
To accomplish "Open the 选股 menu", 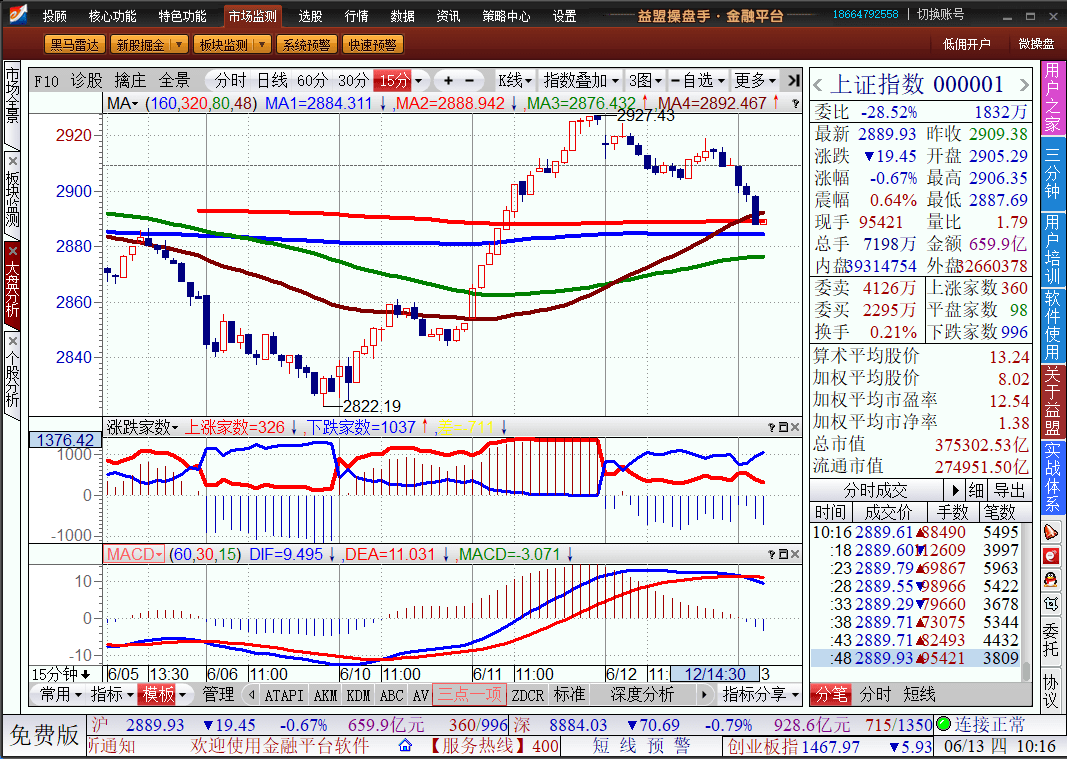I will tap(310, 16).
